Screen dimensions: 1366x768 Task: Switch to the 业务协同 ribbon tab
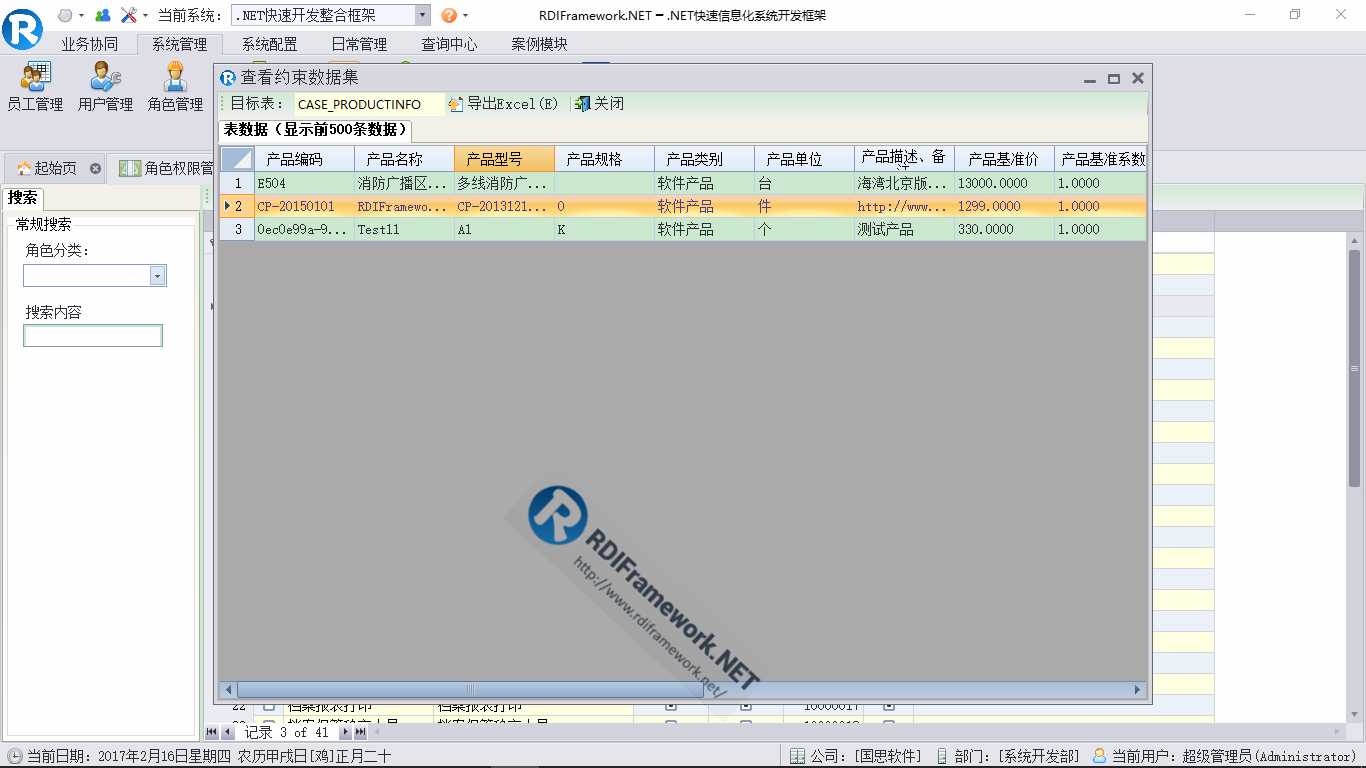(89, 44)
